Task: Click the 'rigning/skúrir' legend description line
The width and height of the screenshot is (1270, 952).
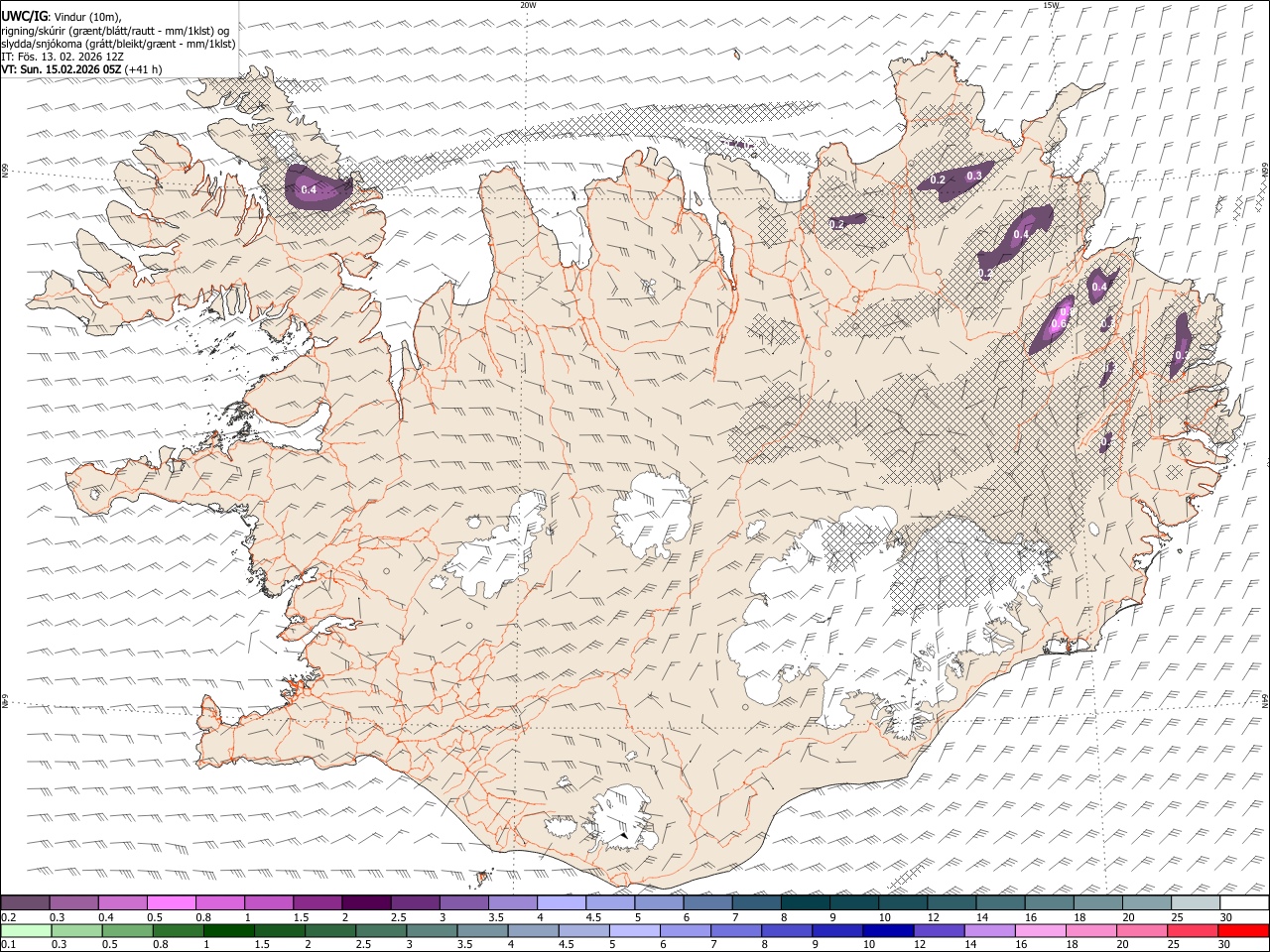Action: click(115, 30)
